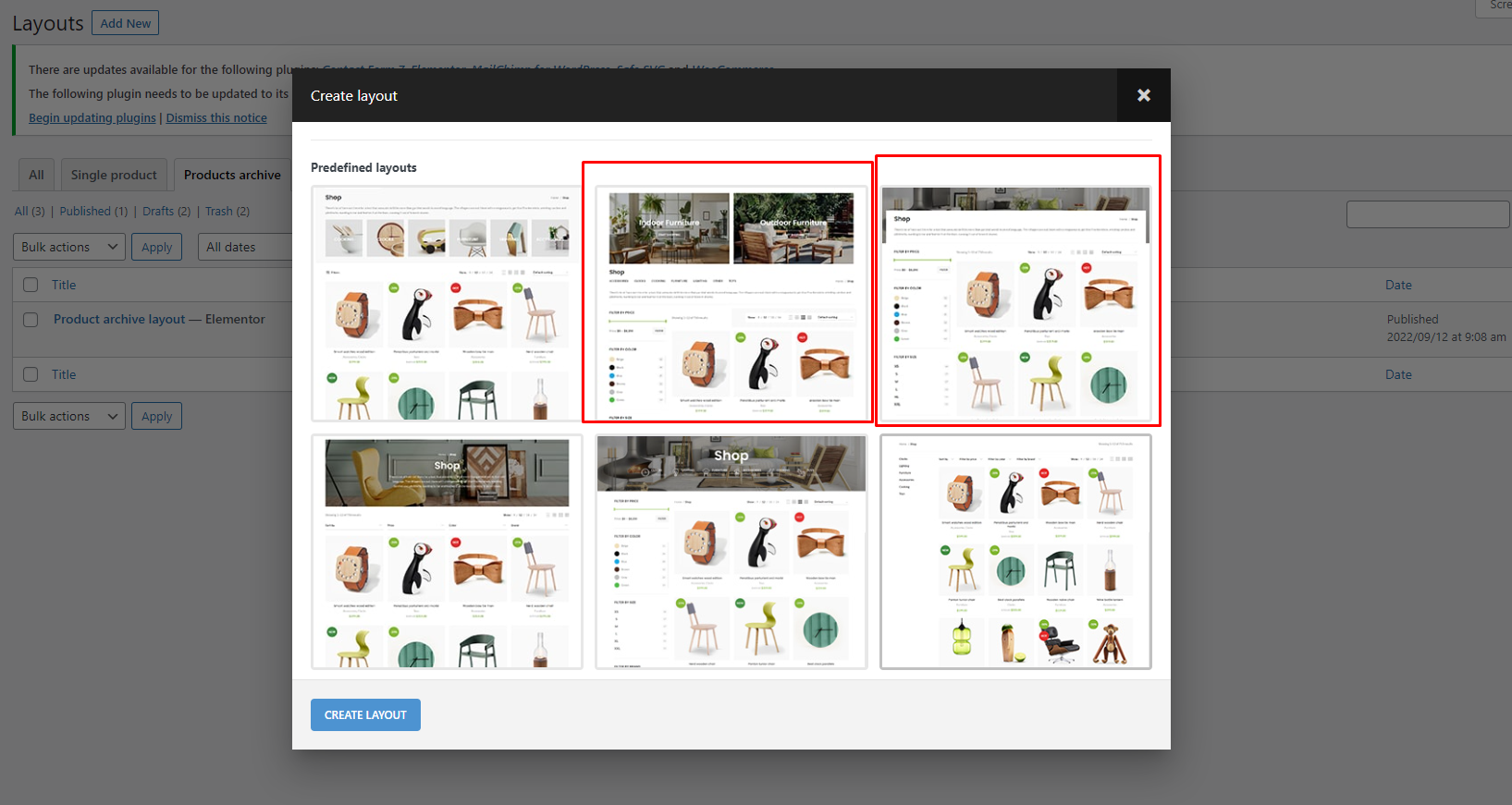Select the yellow chair Shop banner layout
Screen dimensions: 1512x805
pyautogui.click(x=447, y=552)
